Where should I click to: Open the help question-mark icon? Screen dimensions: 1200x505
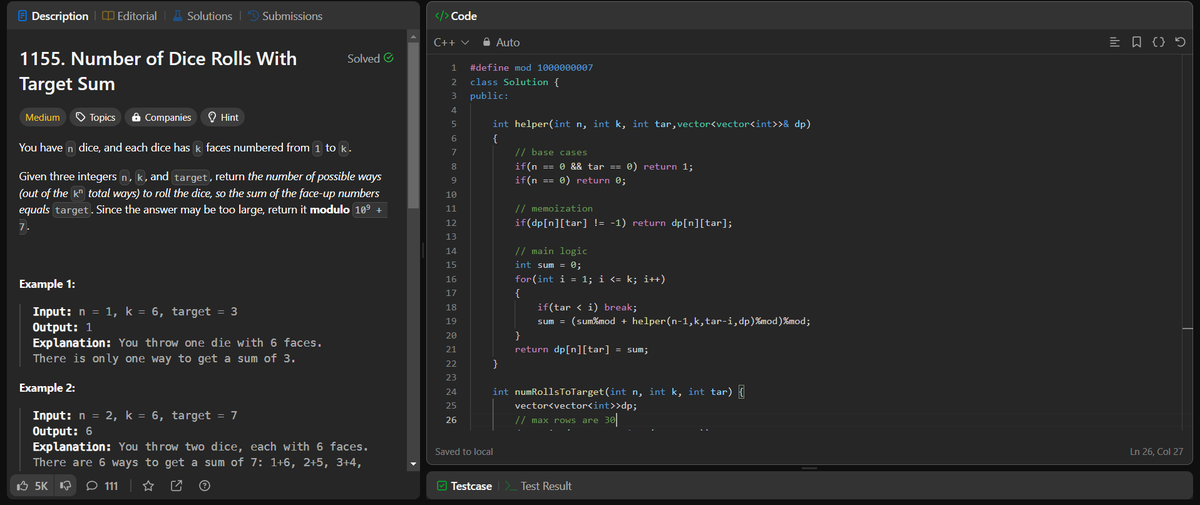204,486
